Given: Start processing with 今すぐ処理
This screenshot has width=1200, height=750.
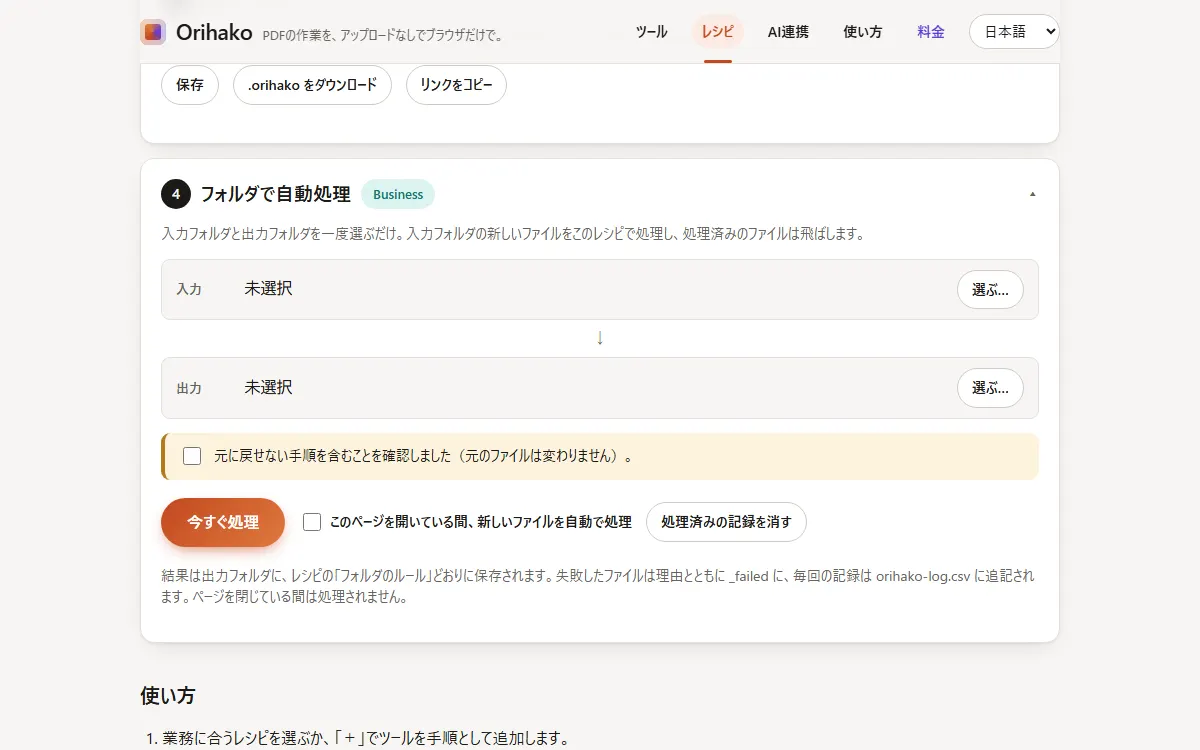Looking at the screenshot, I should click(223, 522).
